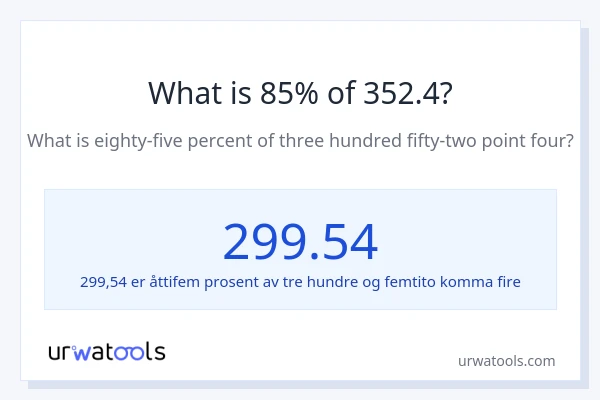Click the word "åttifem" in the answer
The height and width of the screenshot is (400, 600).
click(174, 281)
